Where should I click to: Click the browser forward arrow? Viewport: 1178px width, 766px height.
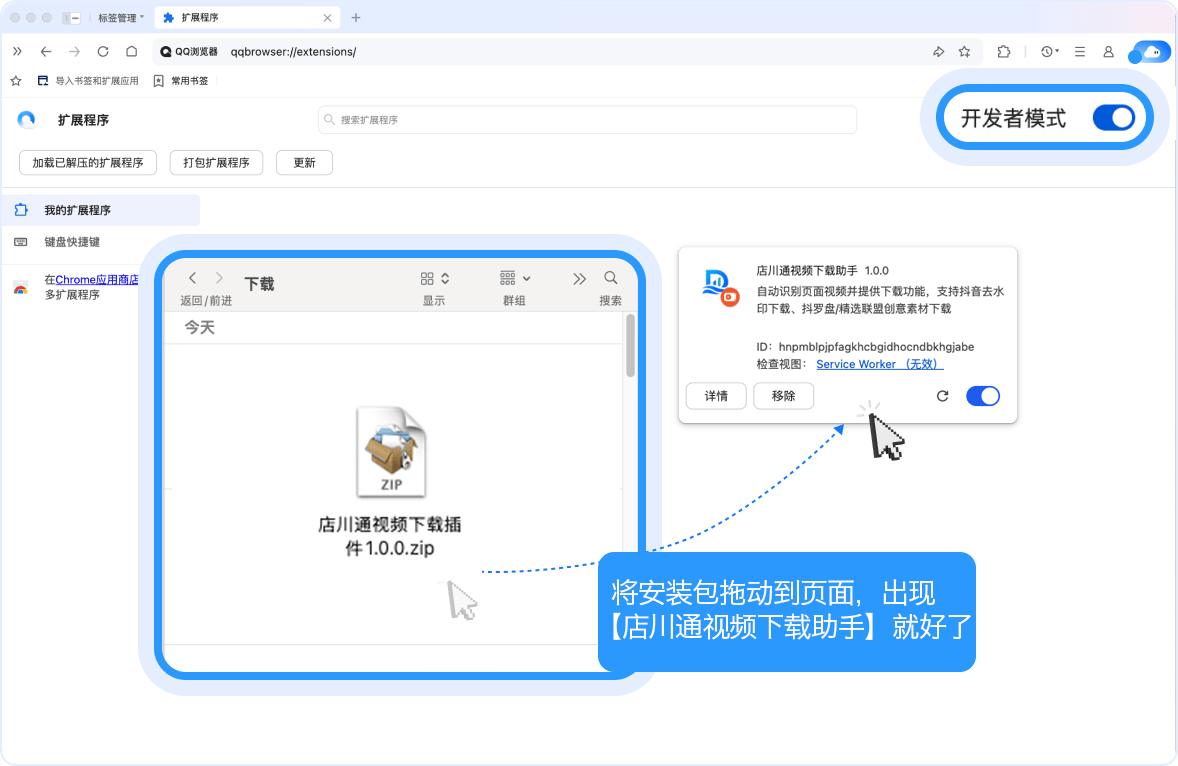[74, 52]
